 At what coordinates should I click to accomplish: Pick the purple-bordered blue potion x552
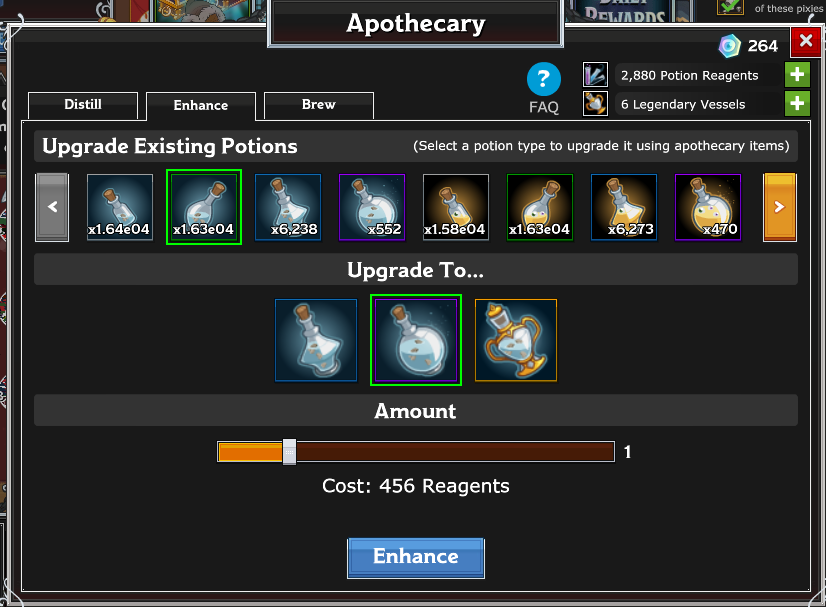click(372, 207)
